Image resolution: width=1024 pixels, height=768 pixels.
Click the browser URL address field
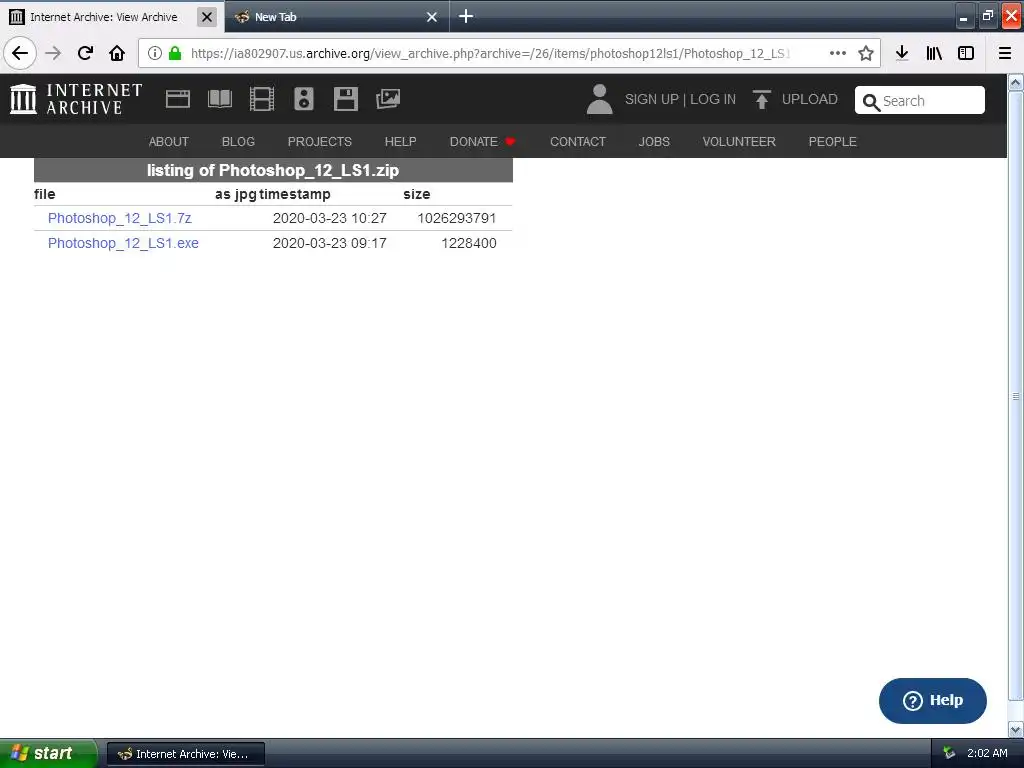[x=490, y=53]
